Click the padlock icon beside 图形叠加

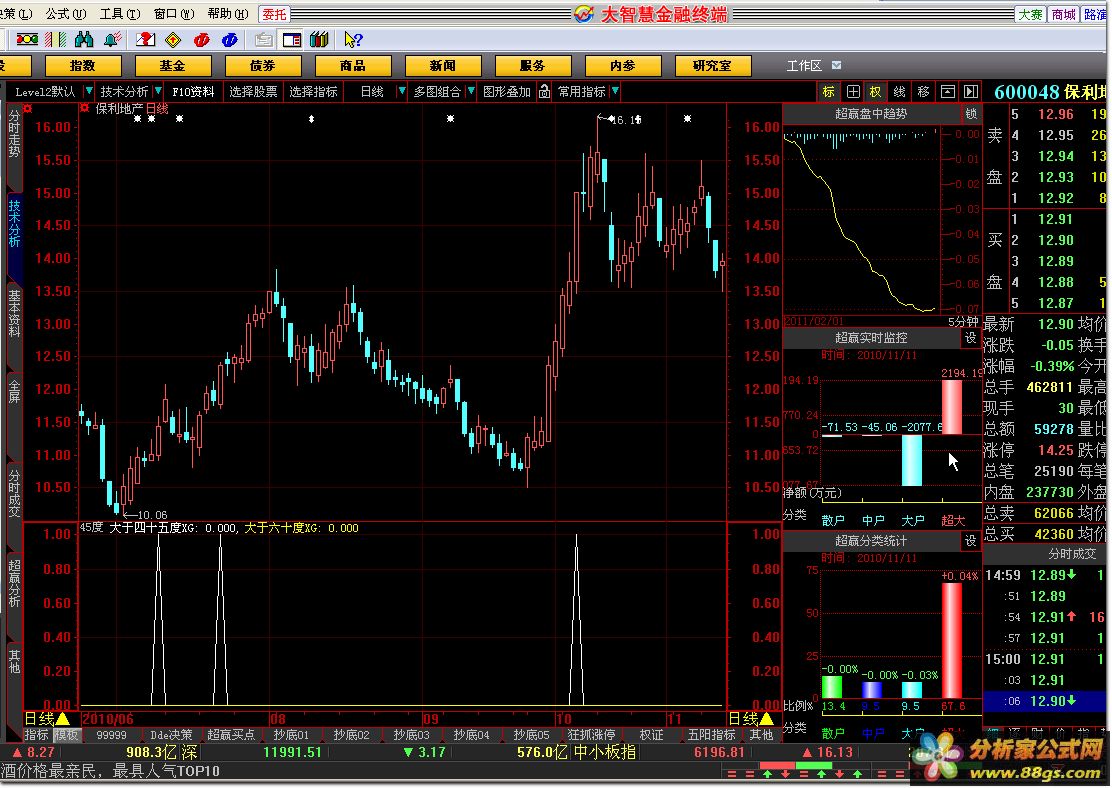[544, 91]
